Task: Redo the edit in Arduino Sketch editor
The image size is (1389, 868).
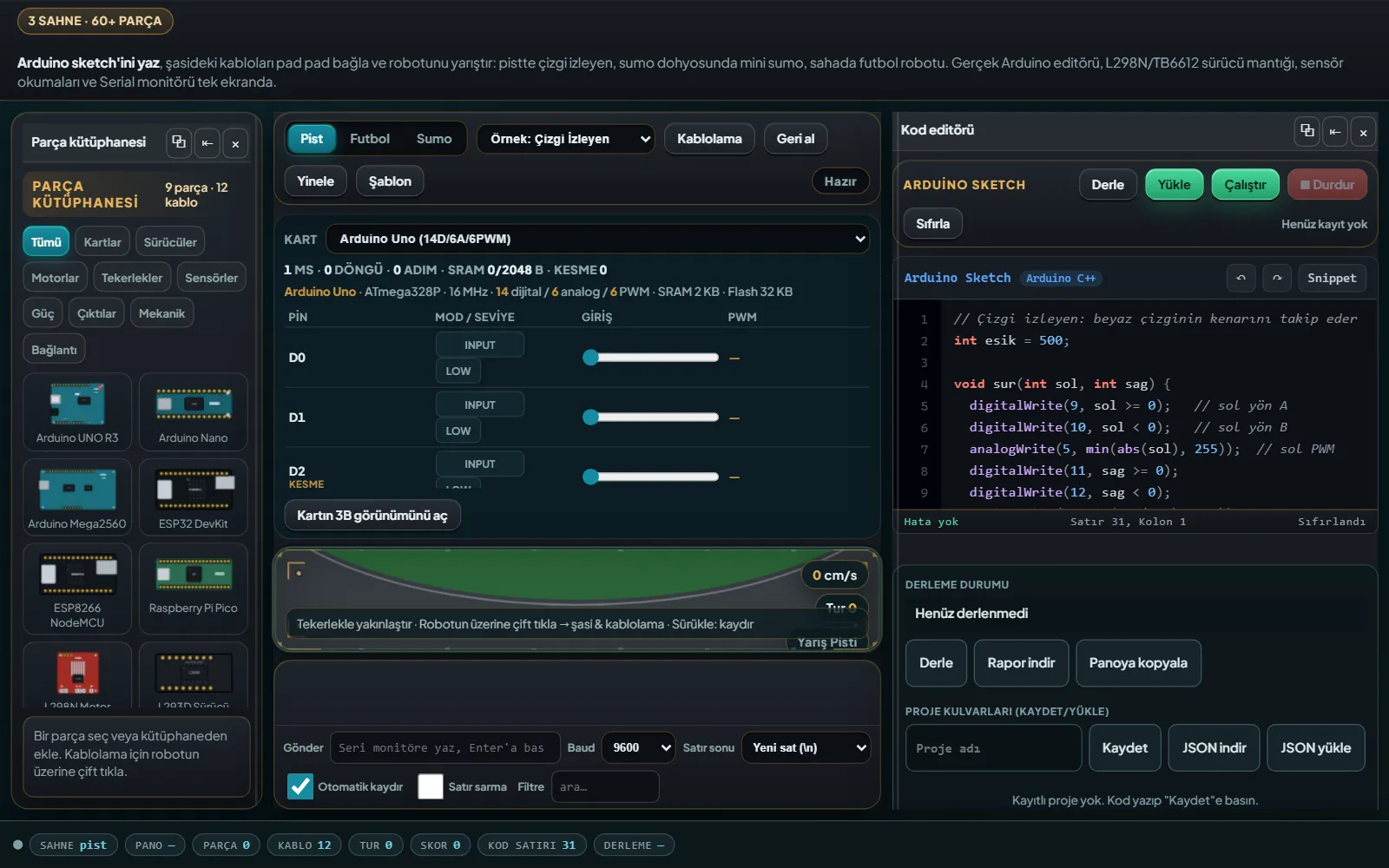Action: click(1276, 278)
